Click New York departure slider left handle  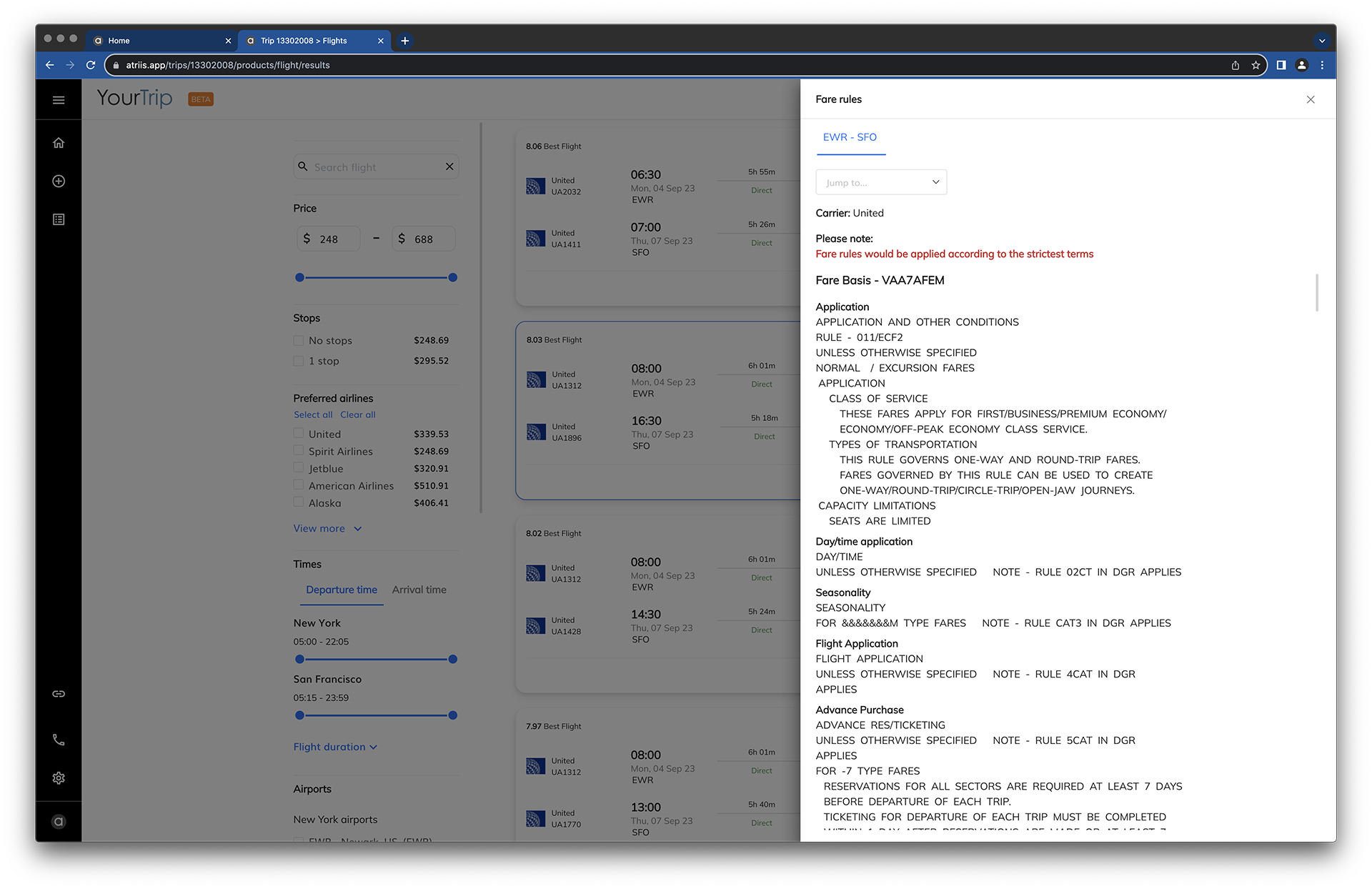[299, 659]
